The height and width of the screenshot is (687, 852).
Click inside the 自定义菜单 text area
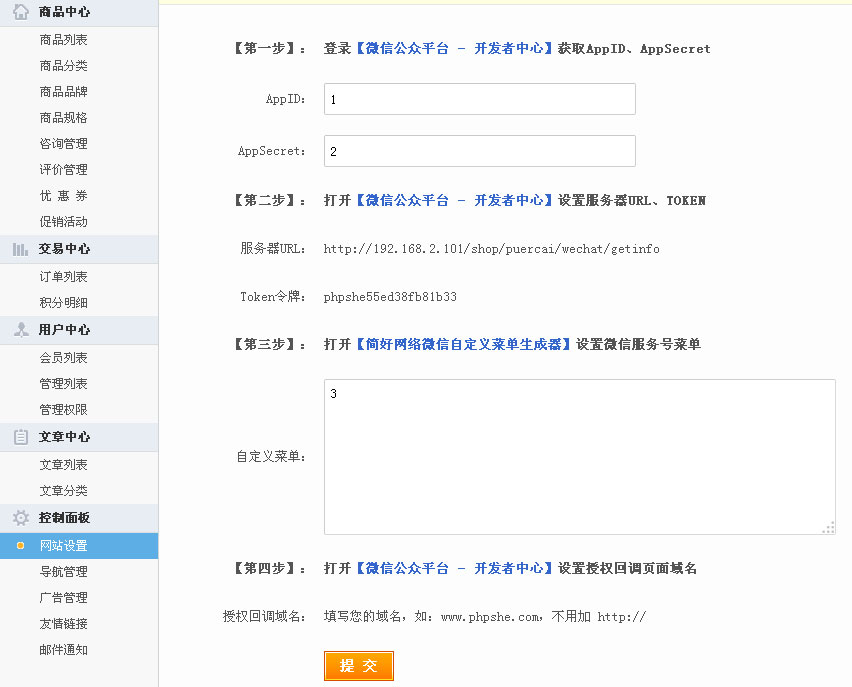(579, 457)
